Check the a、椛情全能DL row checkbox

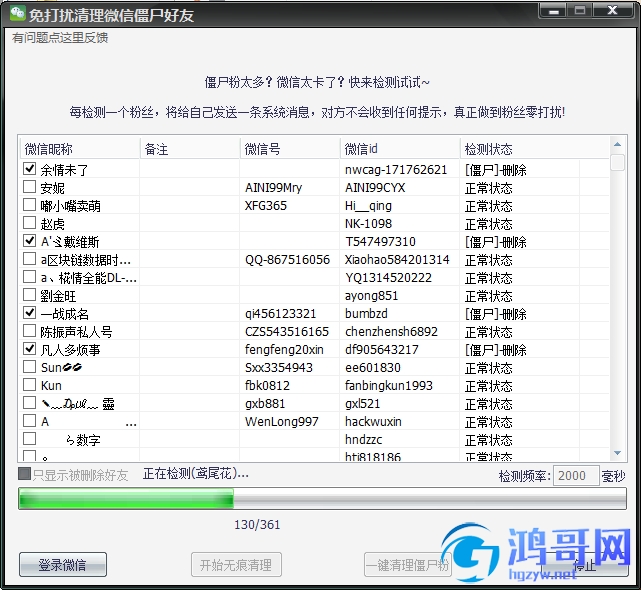[x=29, y=276]
